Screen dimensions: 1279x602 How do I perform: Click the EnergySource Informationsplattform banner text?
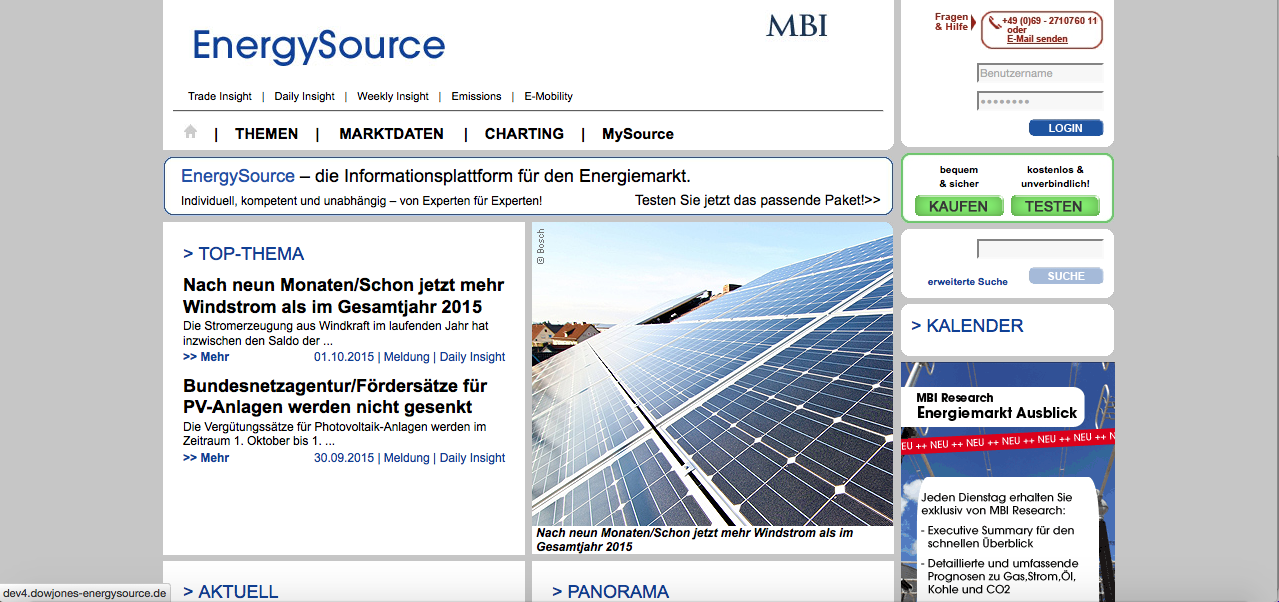[436, 176]
